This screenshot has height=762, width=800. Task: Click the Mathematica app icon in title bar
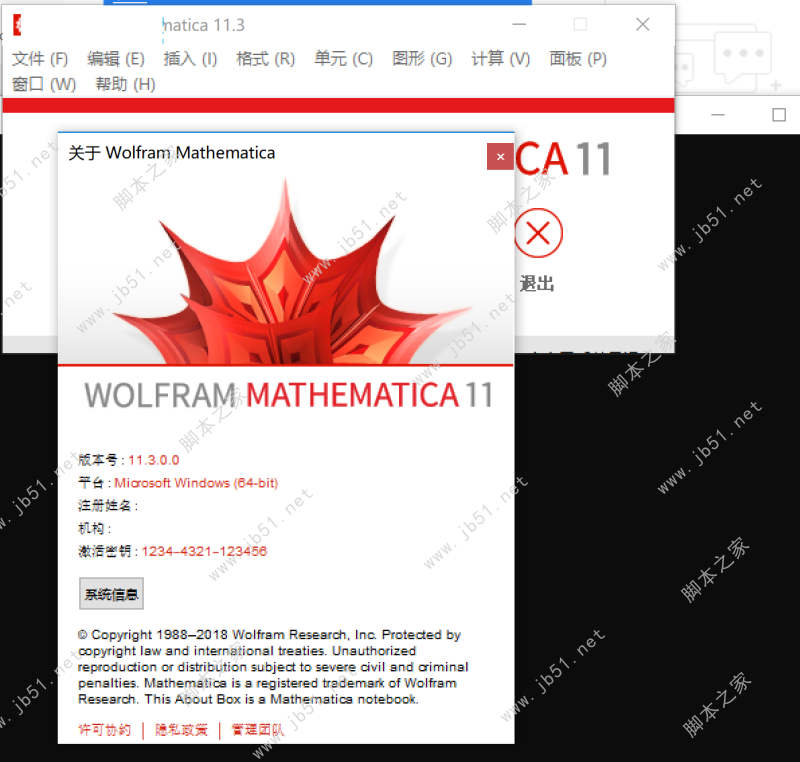[17, 25]
